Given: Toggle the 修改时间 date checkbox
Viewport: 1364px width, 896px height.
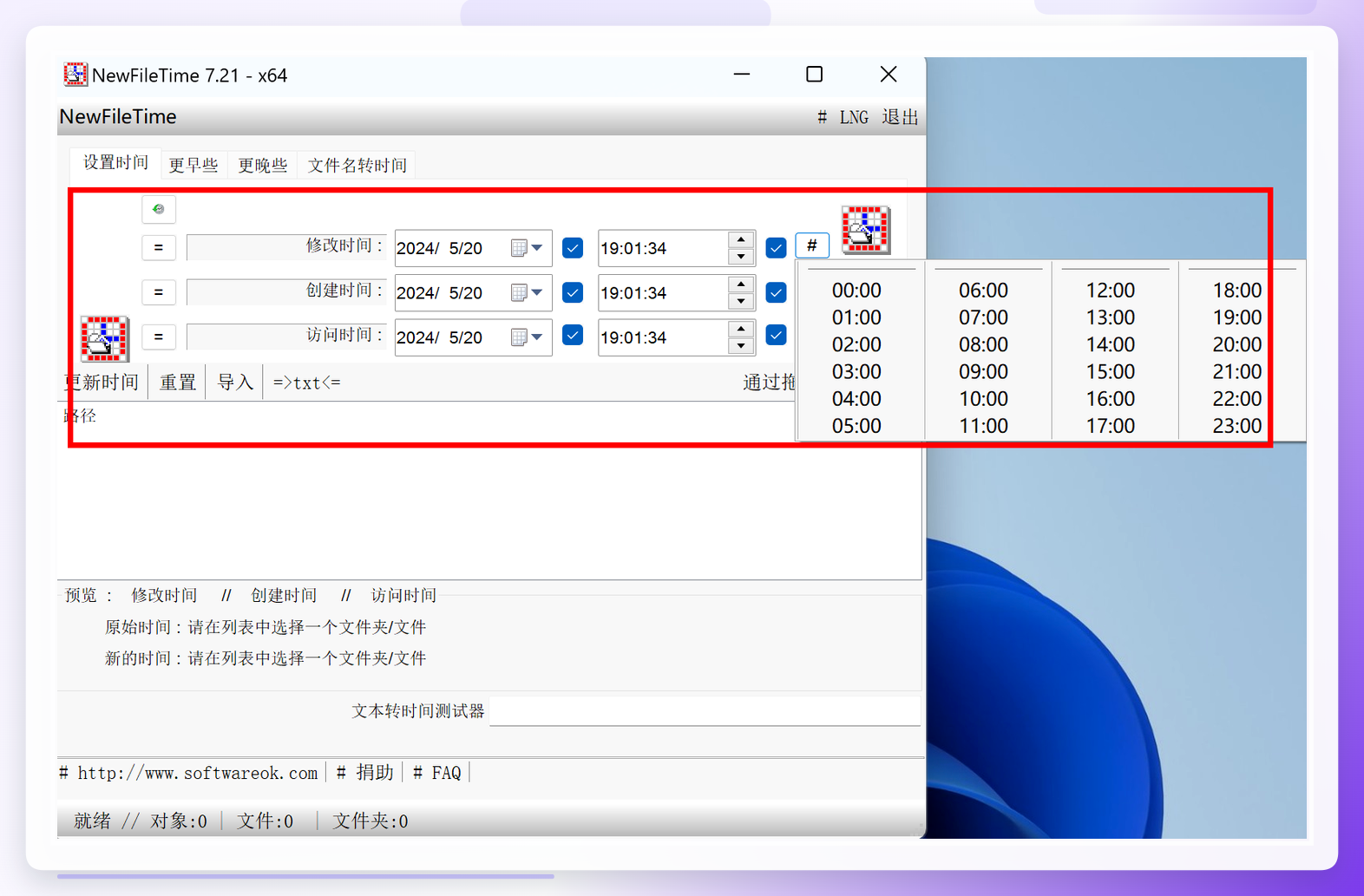Looking at the screenshot, I should tap(573, 248).
